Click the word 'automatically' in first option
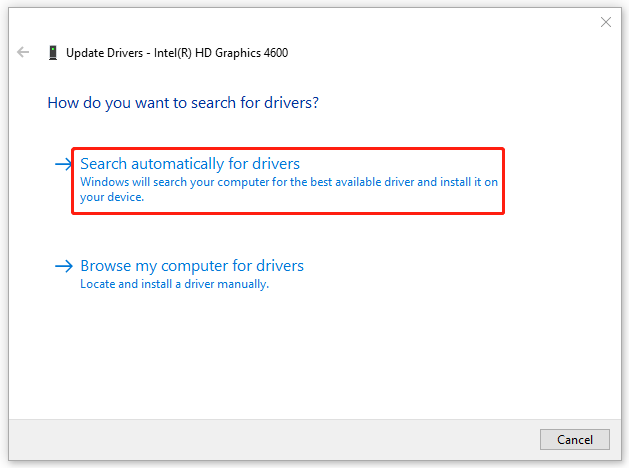 (177, 164)
